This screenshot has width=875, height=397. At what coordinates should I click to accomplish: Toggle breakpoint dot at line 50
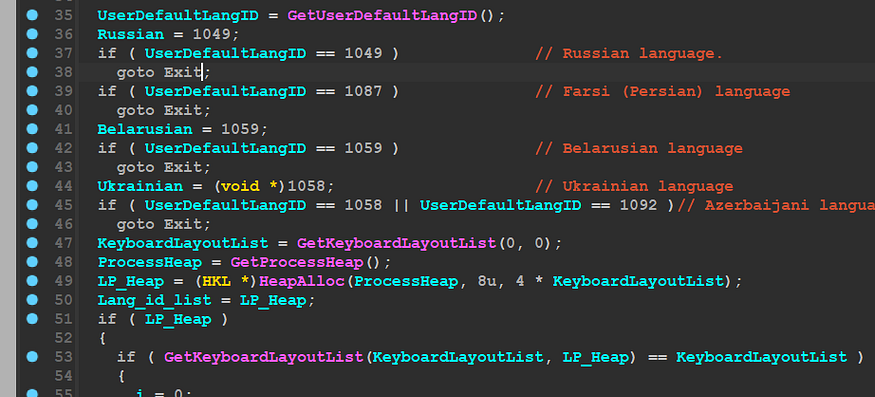(32, 300)
